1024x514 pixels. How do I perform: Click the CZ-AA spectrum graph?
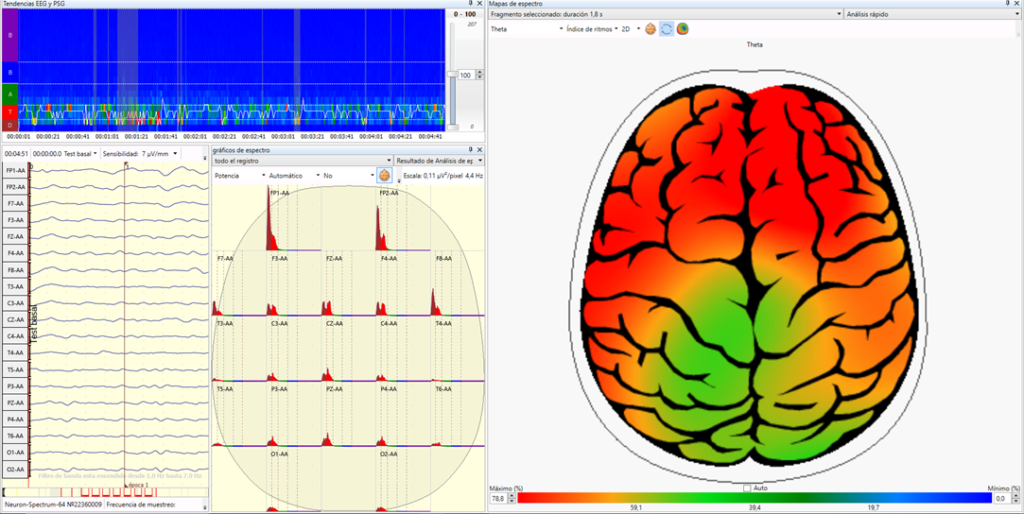click(x=349, y=351)
